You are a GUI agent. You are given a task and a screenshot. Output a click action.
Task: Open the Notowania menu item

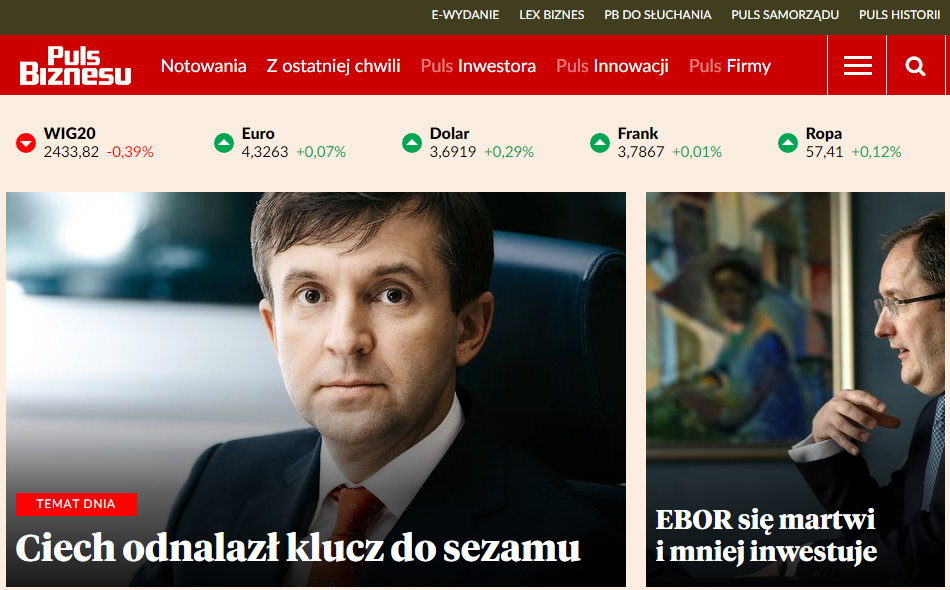coord(204,66)
